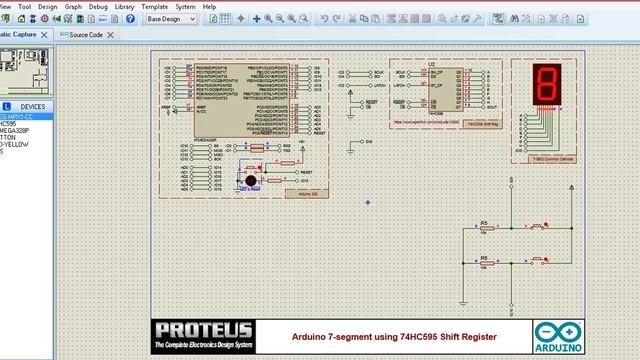Click the title text "Arduino 7-segment using 74HC595 Shift Register"
Screen dimensions: 640x360
(394, 337)
